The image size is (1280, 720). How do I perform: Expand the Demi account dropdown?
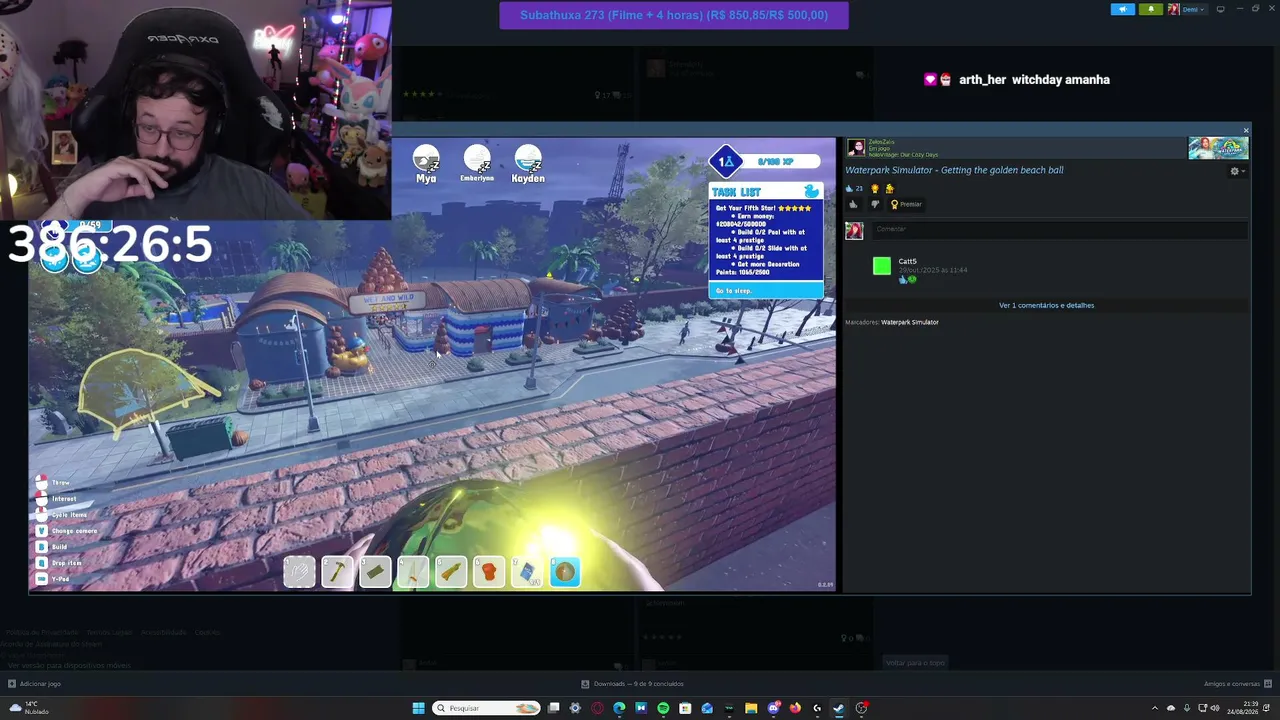pos(1194,9)
